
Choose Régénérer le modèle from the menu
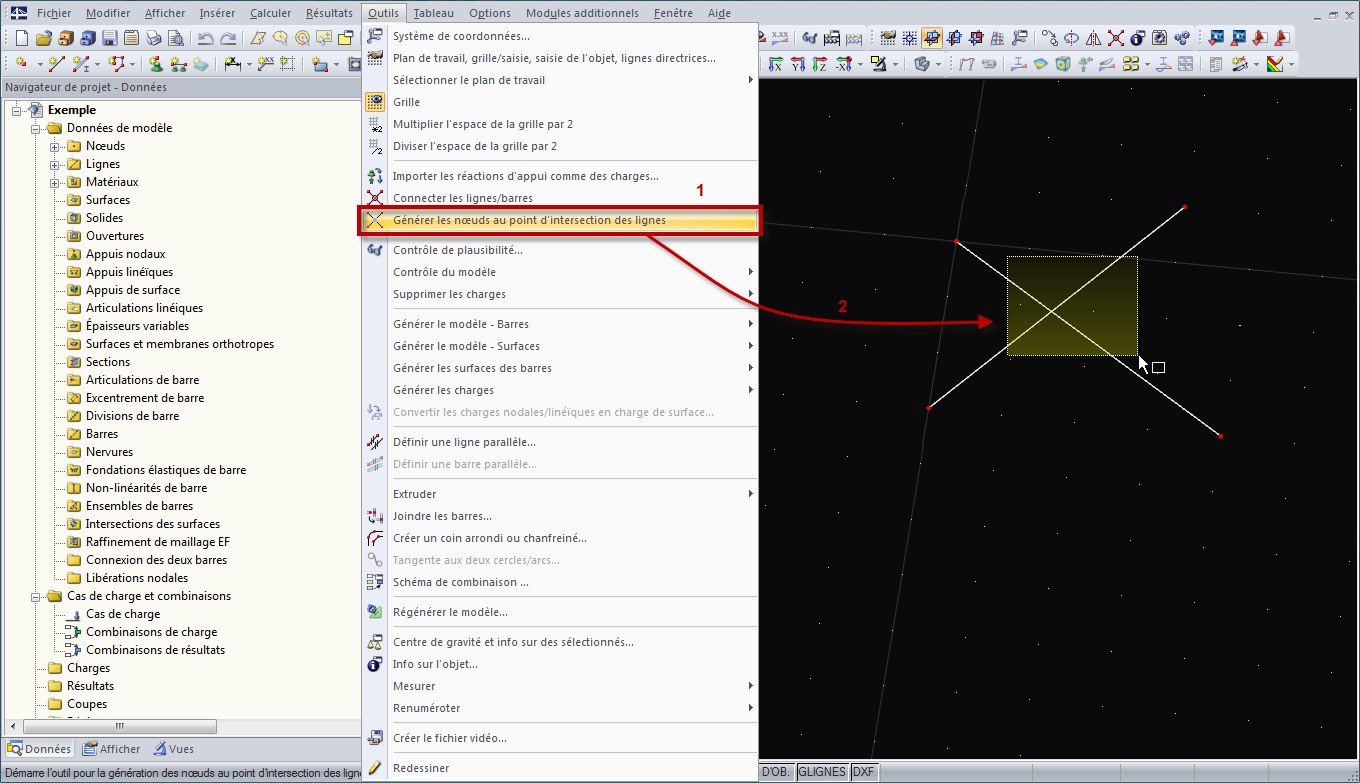click(x=560, y=612)
